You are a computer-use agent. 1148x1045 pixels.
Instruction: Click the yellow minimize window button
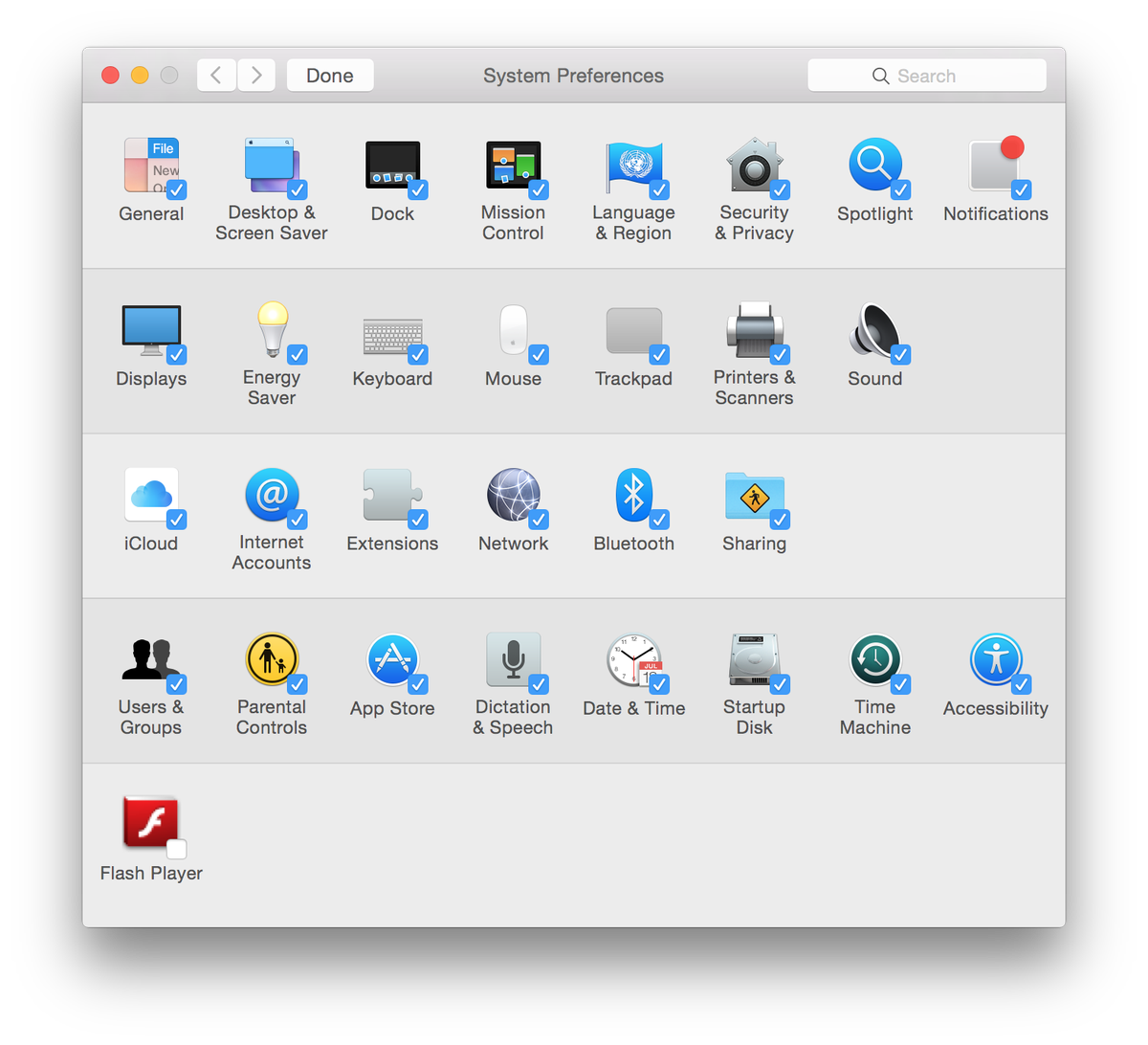tap(140, 76)
